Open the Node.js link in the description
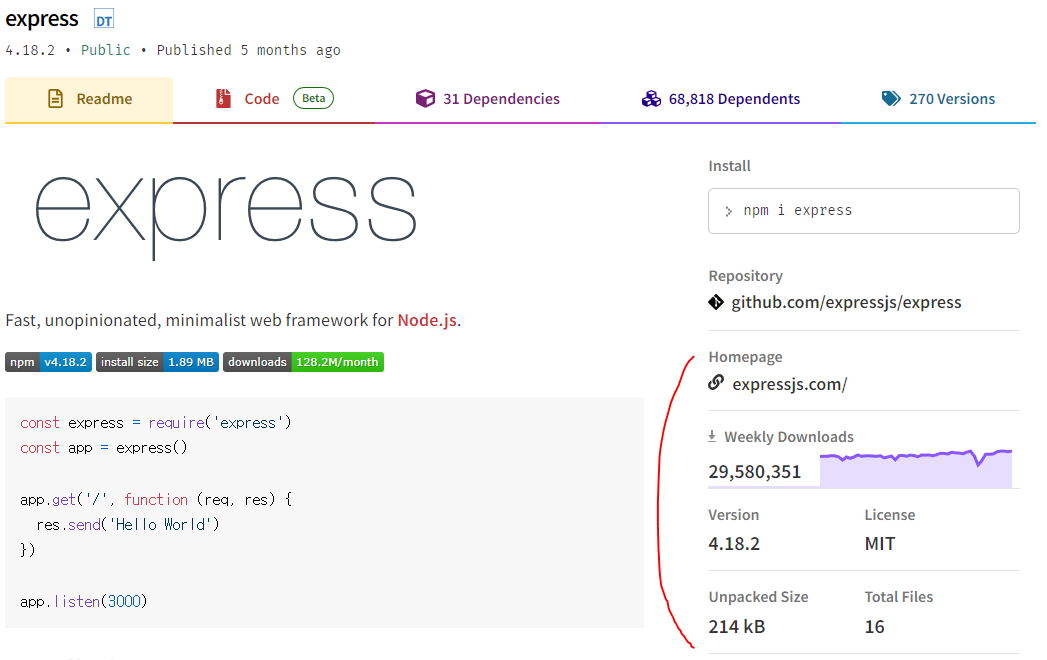 click(x=427, y=320)
